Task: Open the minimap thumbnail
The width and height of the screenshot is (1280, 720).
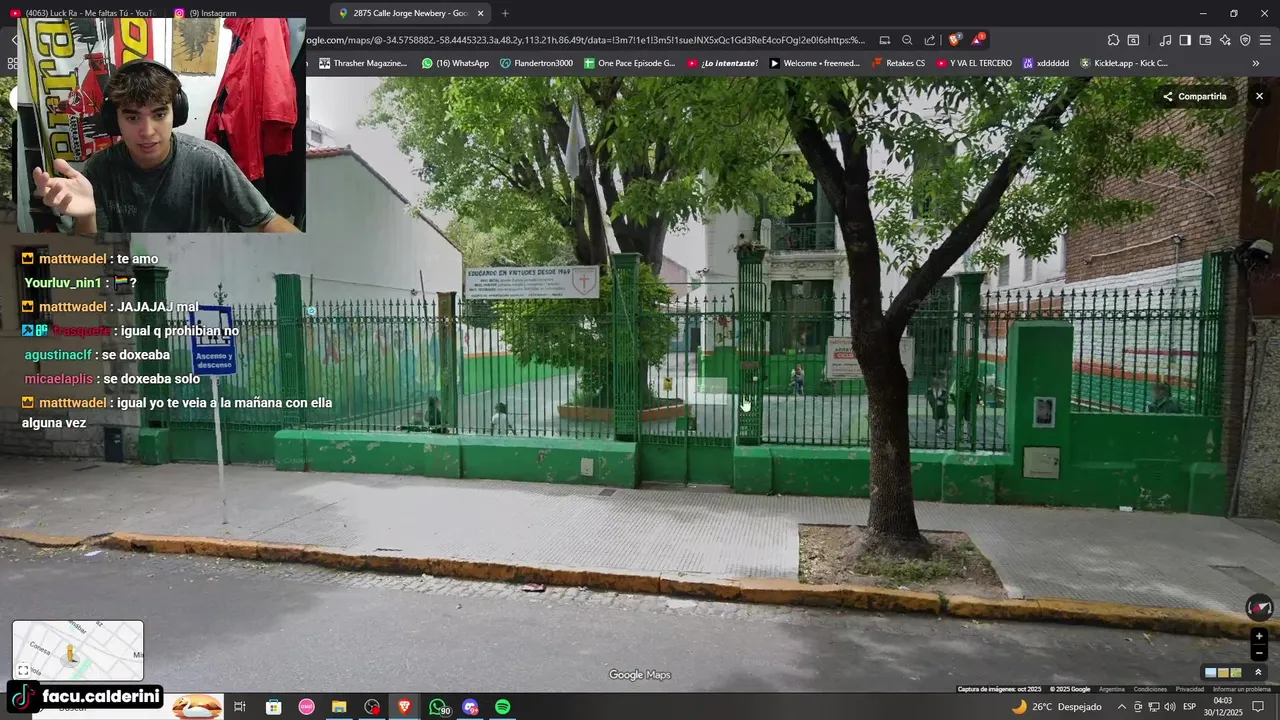Action: click(78, 650)
